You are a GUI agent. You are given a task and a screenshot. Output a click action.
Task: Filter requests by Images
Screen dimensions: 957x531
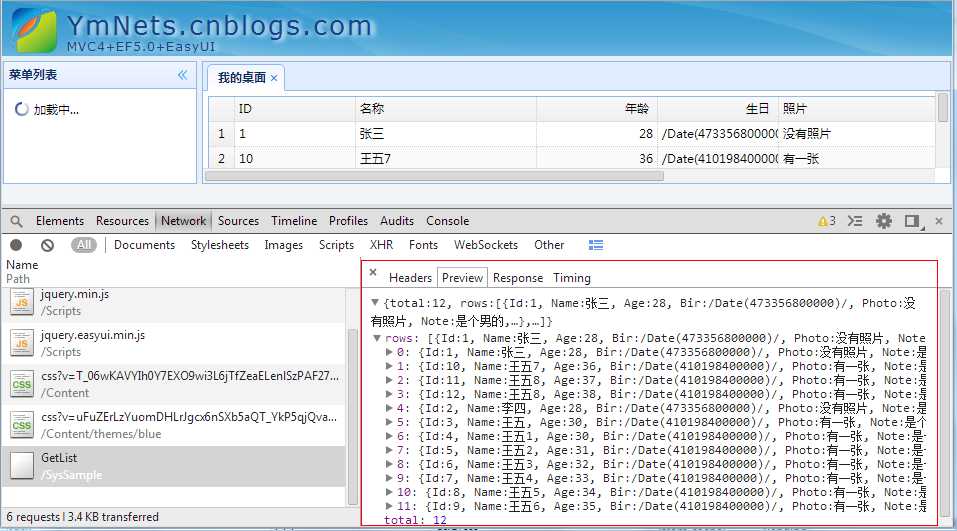point(283,245)
